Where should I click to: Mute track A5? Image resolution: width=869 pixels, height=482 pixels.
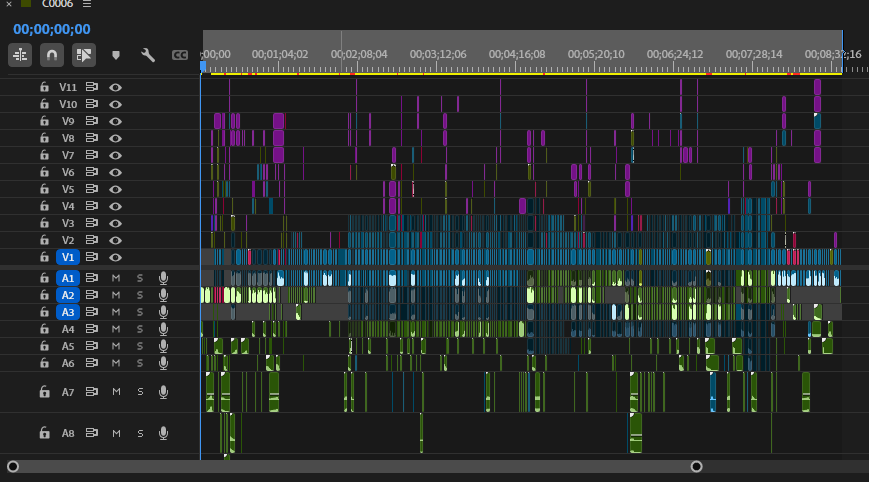tap(116, 346)
